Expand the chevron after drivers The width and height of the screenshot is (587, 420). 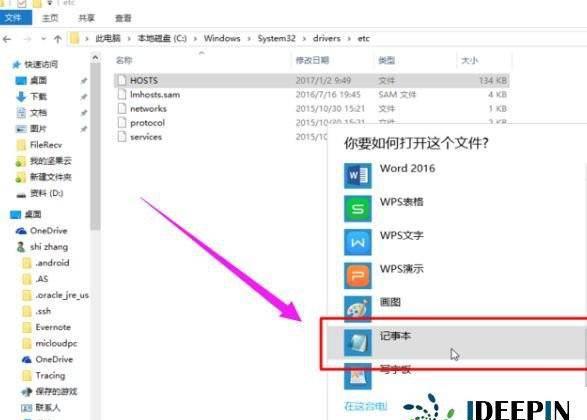pyautogui.click(x=349, y=39)
